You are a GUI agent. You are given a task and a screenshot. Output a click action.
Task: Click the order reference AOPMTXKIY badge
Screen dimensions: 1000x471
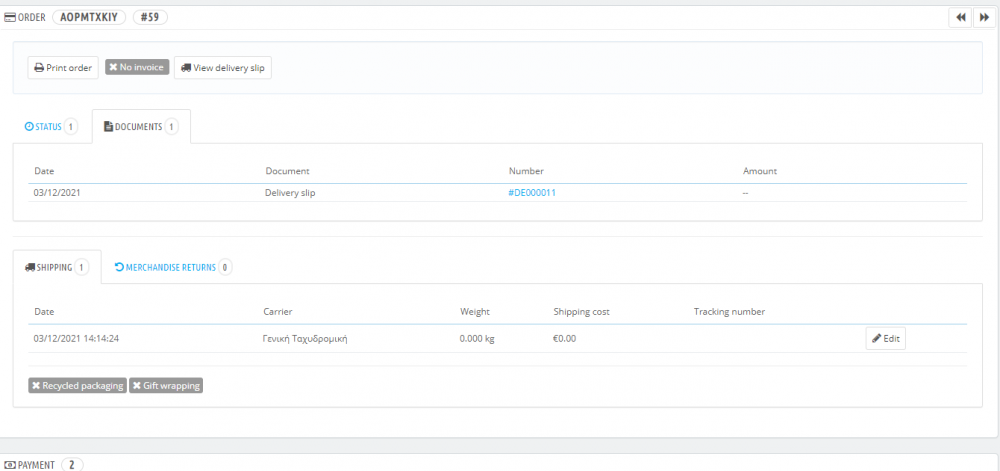pyautogui.click(x=89, y=17)
